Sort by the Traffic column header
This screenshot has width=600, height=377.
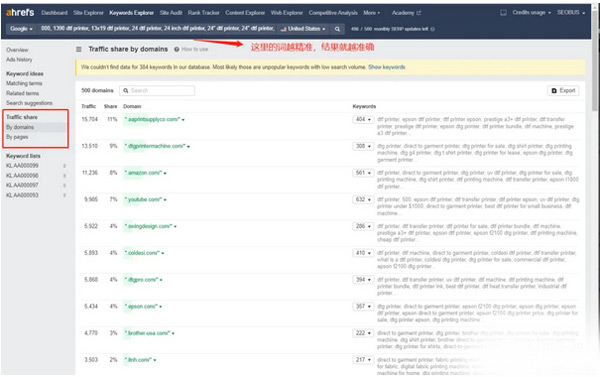[89, 106]
